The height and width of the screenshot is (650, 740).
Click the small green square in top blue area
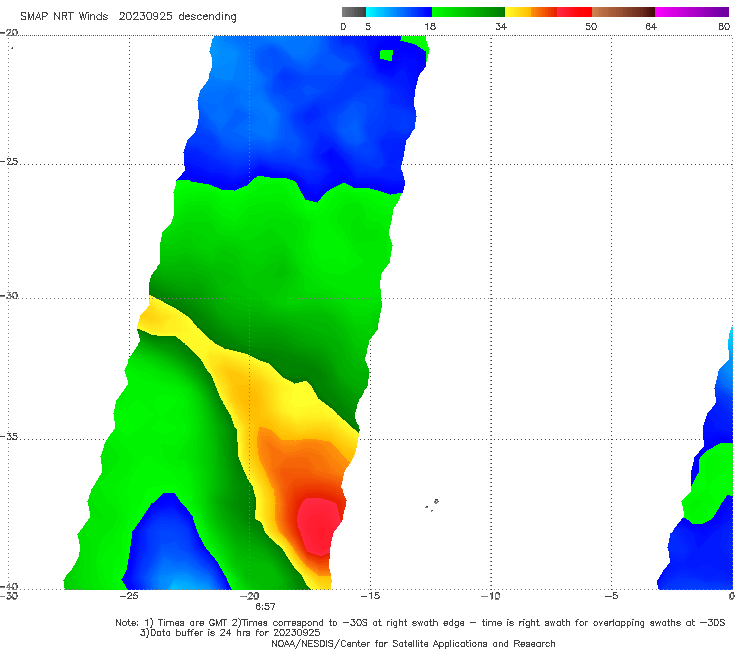point(387,55)
